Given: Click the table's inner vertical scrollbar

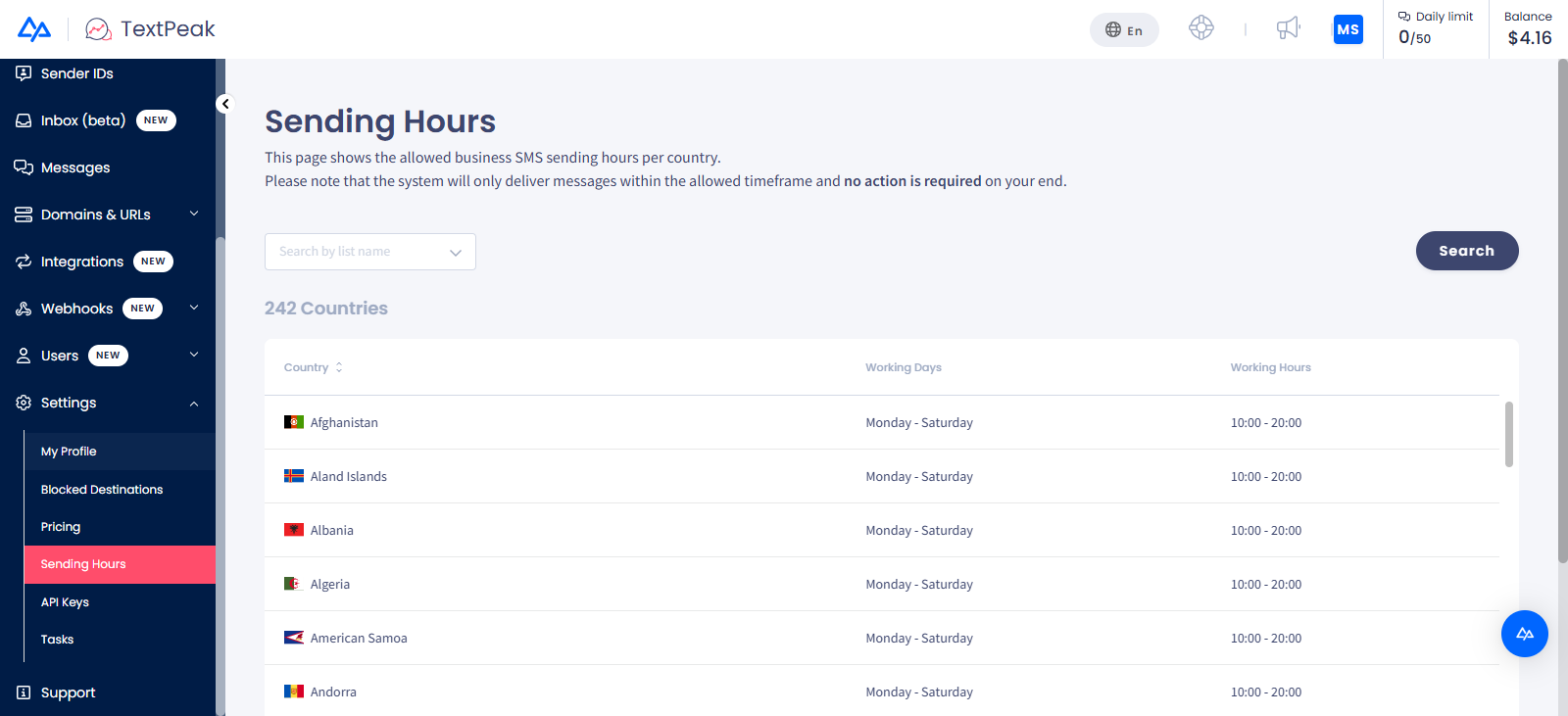Looking at the screenshot, I should coord(1509,434).
